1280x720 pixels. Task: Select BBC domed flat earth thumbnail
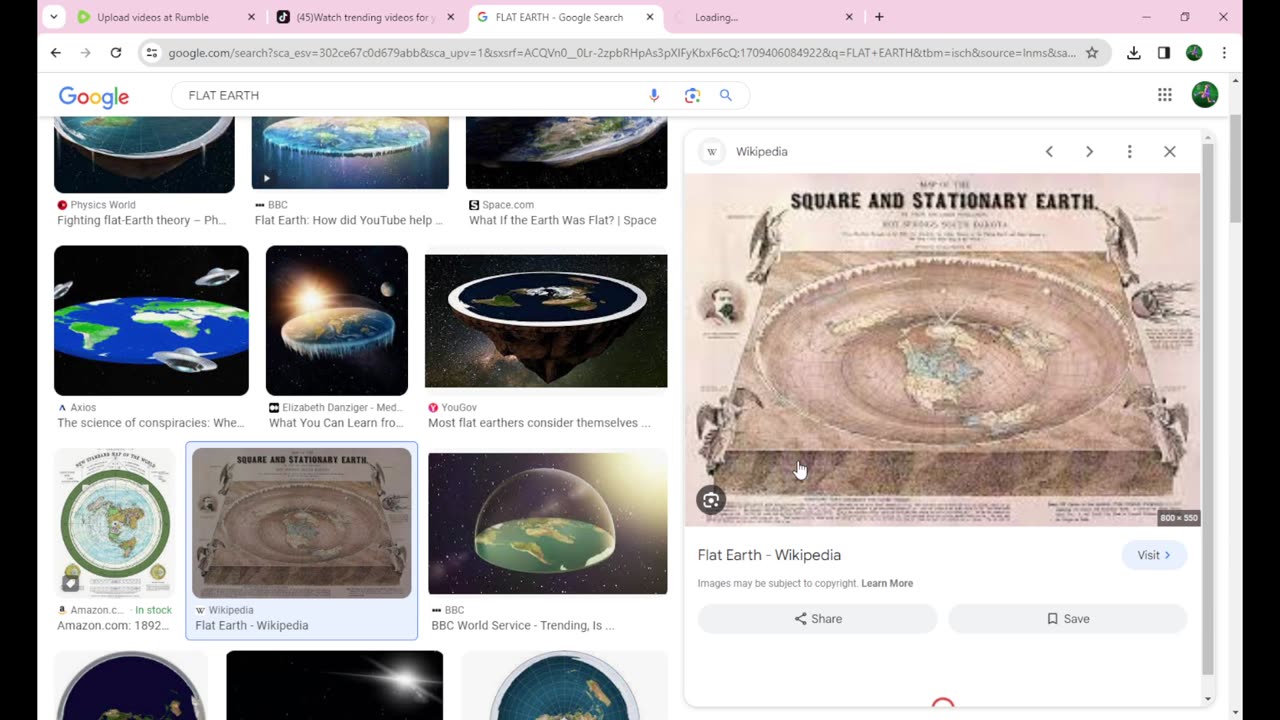(x=548, y=524)
